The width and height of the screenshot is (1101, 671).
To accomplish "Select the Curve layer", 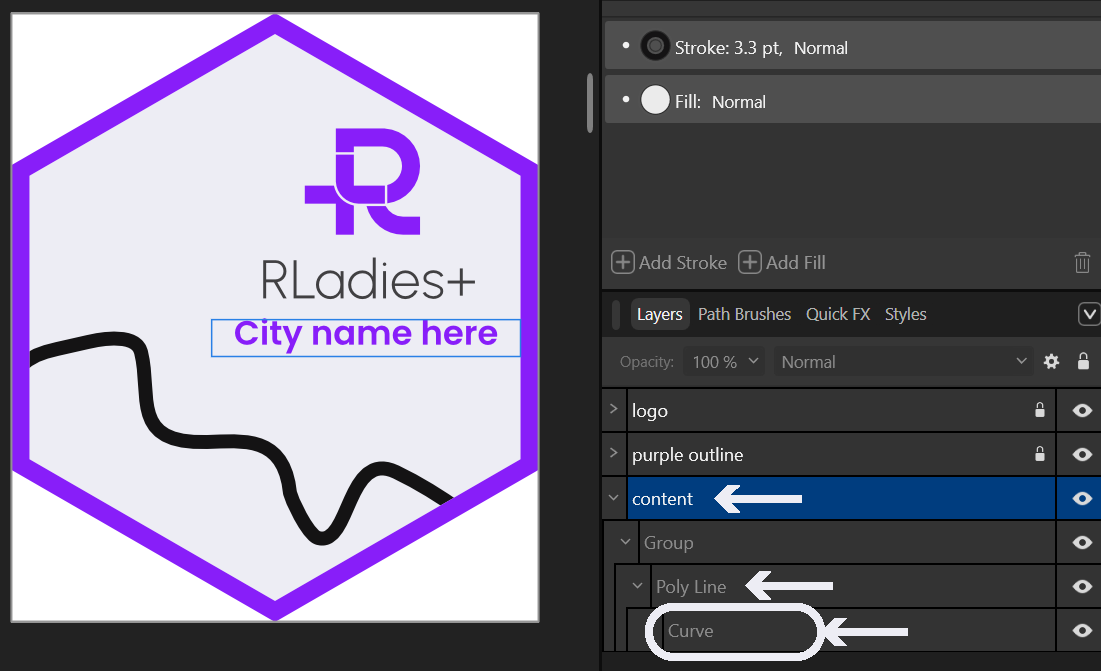I will [x=859, y=630].
